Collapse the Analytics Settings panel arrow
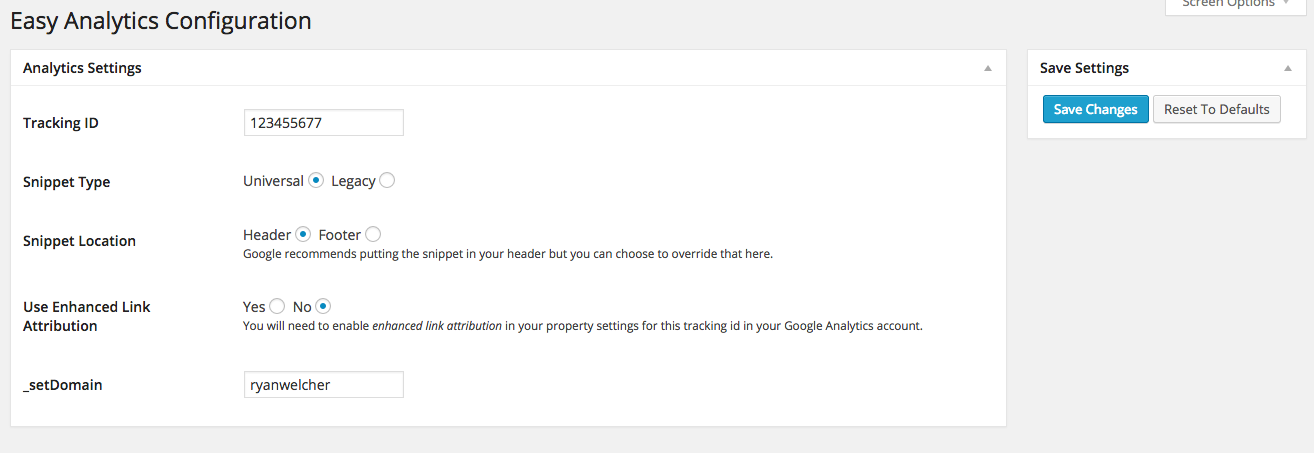 (987, 68)
